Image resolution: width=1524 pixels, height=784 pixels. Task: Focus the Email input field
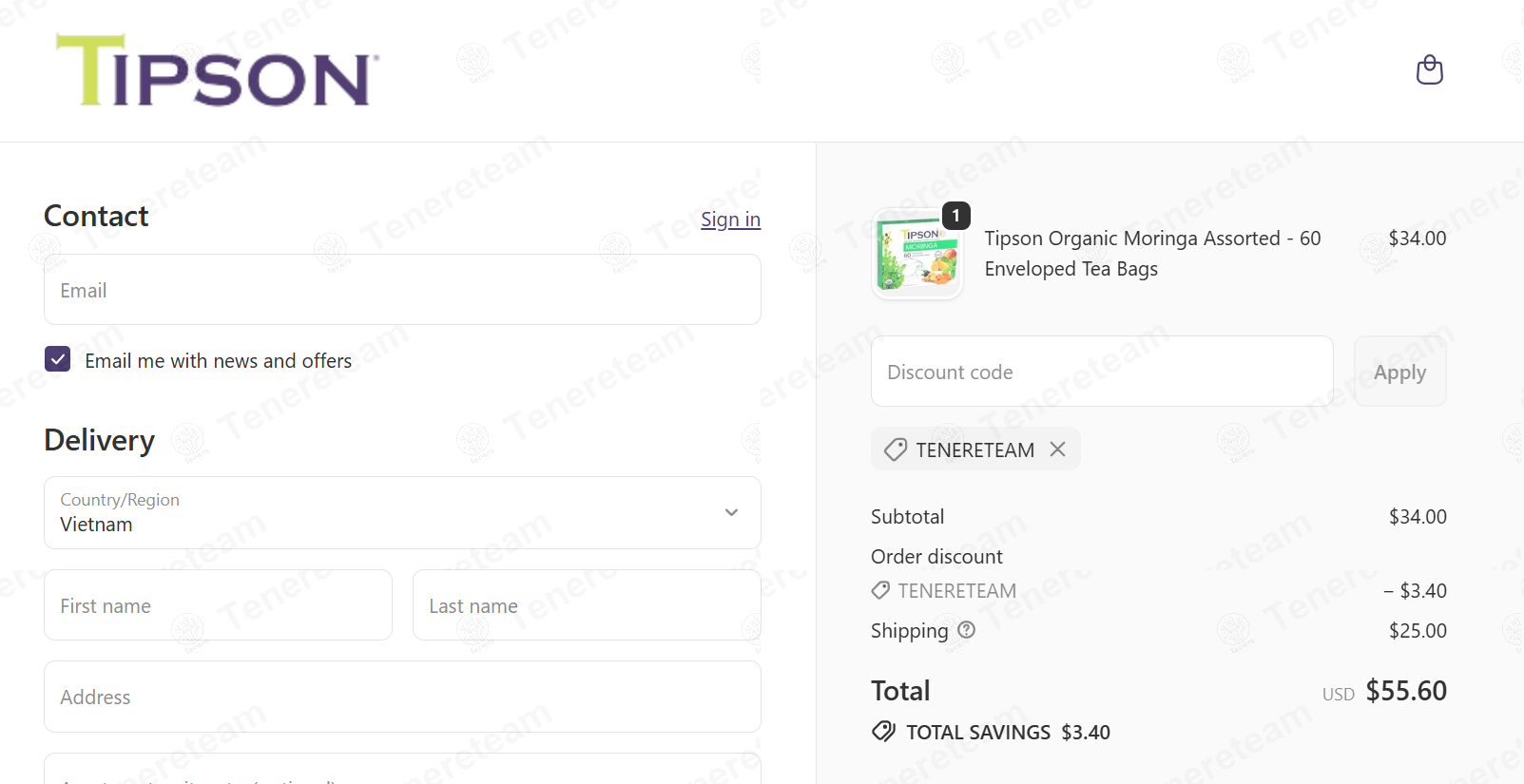tap(402, 290)
